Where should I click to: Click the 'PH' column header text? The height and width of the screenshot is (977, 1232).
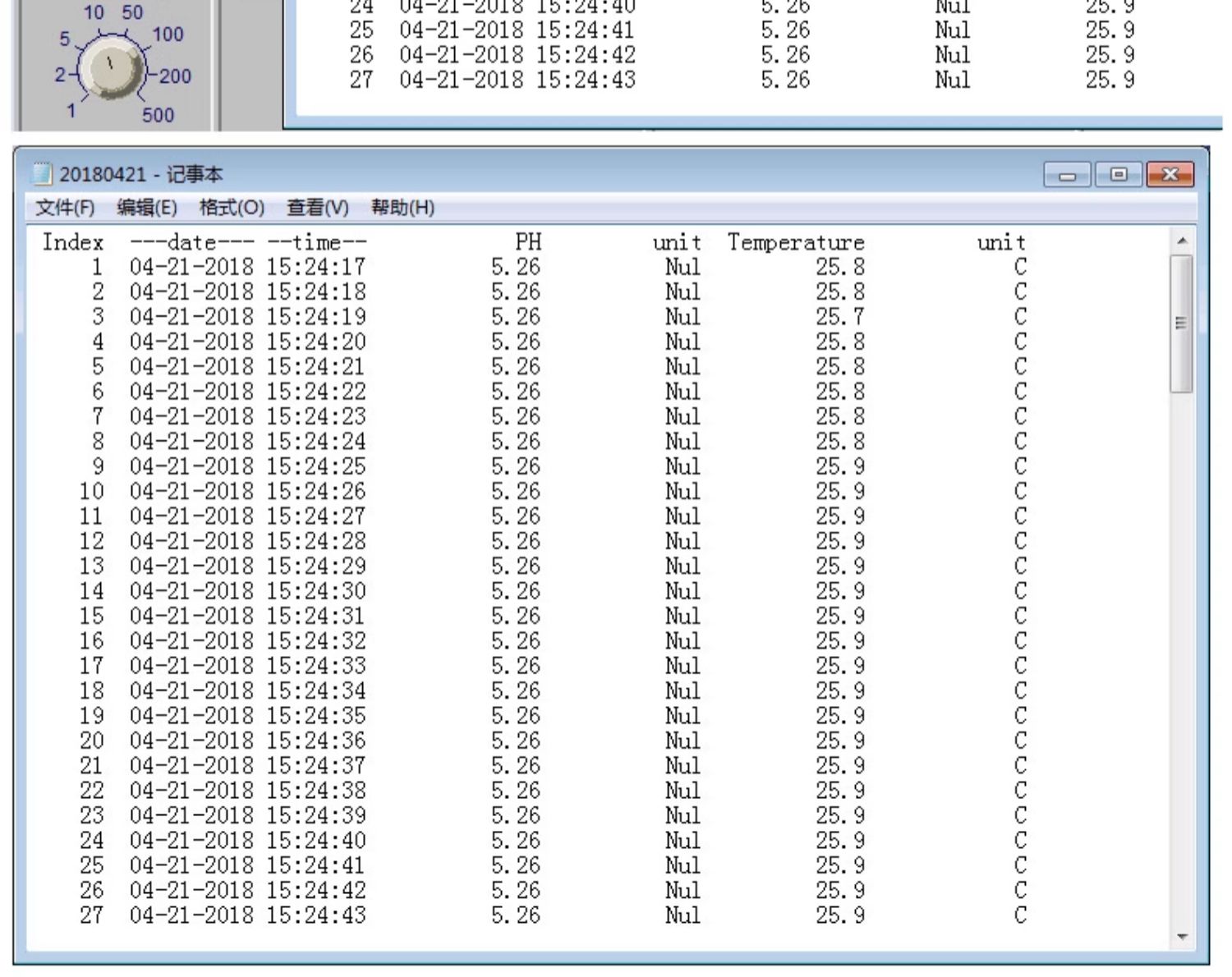tap(528, 242)
